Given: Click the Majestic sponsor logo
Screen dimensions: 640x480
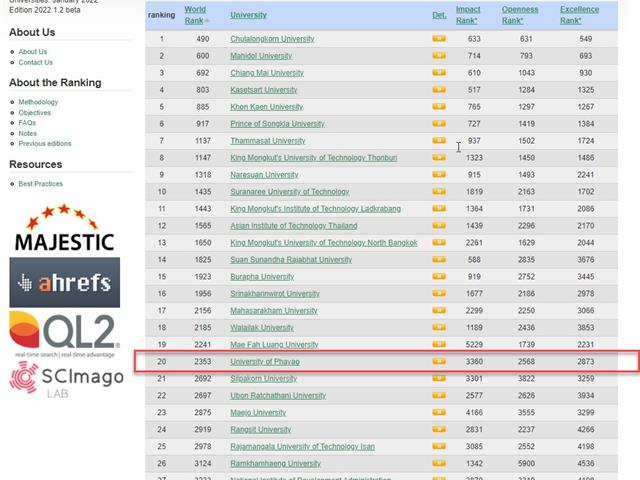Looking at the screenshot, I should coord(64,228).
